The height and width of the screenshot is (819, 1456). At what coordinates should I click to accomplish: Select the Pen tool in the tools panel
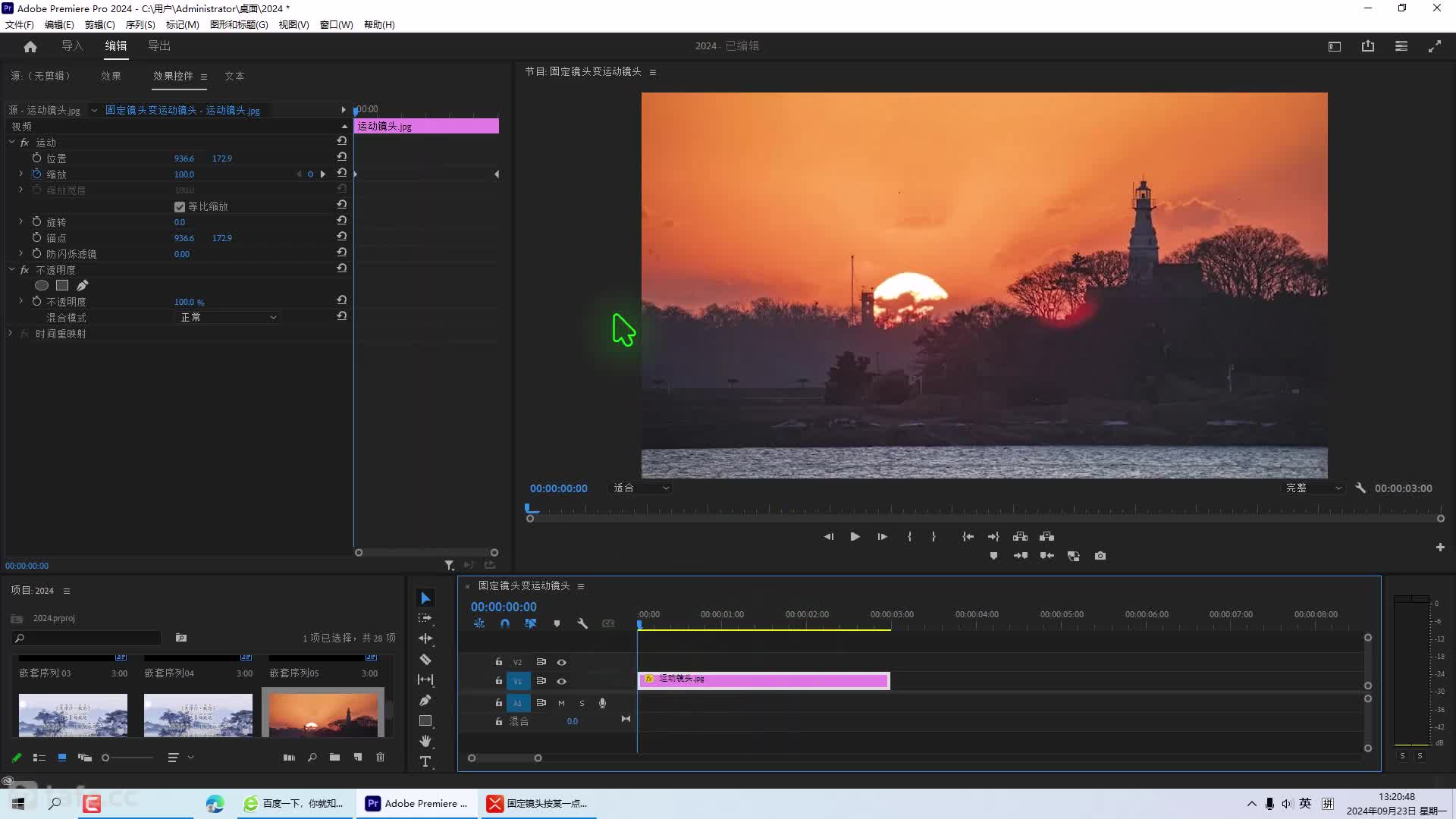pyautogui.click(x=425, y=700)
